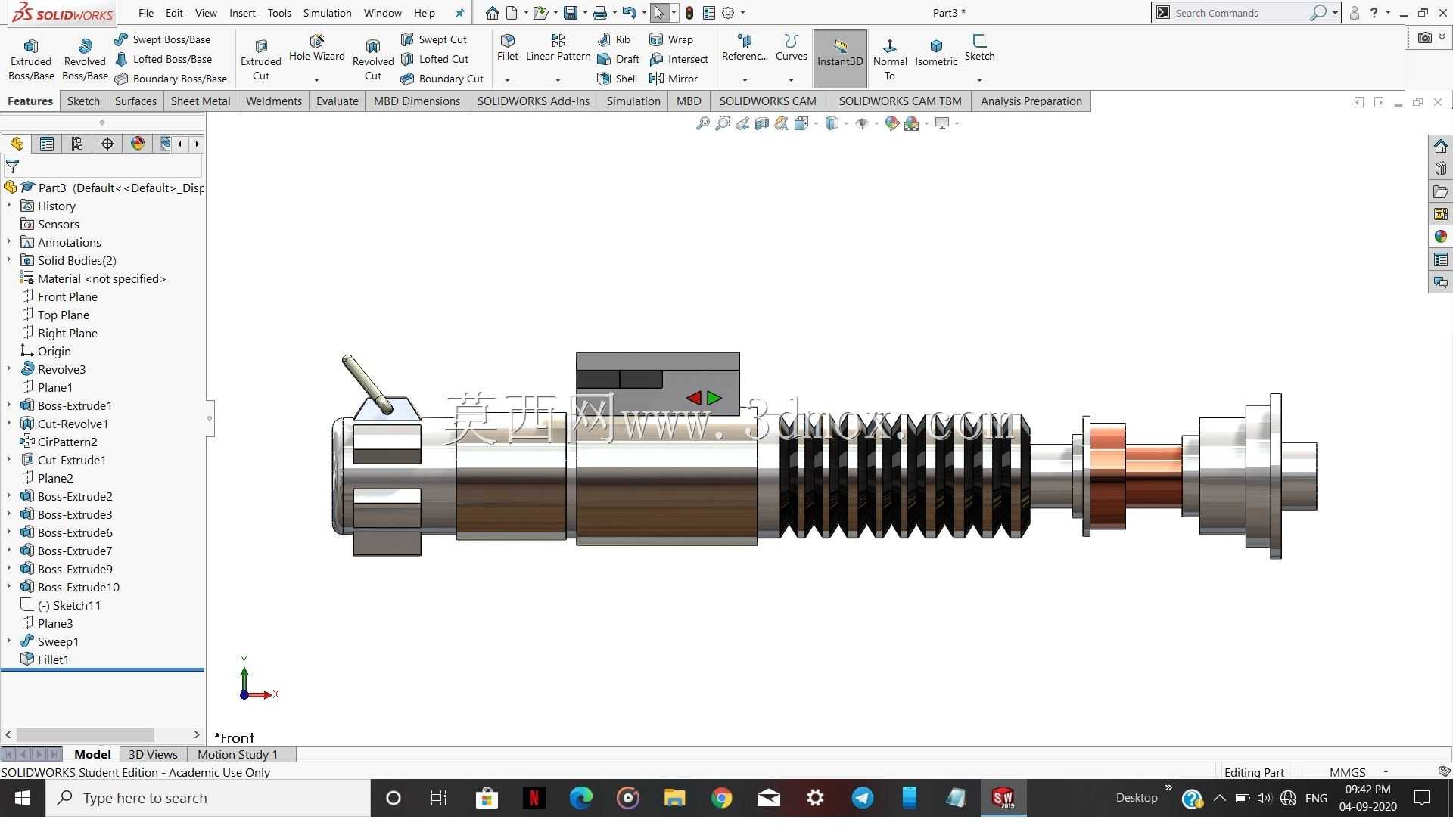
Task: Toggle the Instant3D mode
Action: click(x=840, y=59)
